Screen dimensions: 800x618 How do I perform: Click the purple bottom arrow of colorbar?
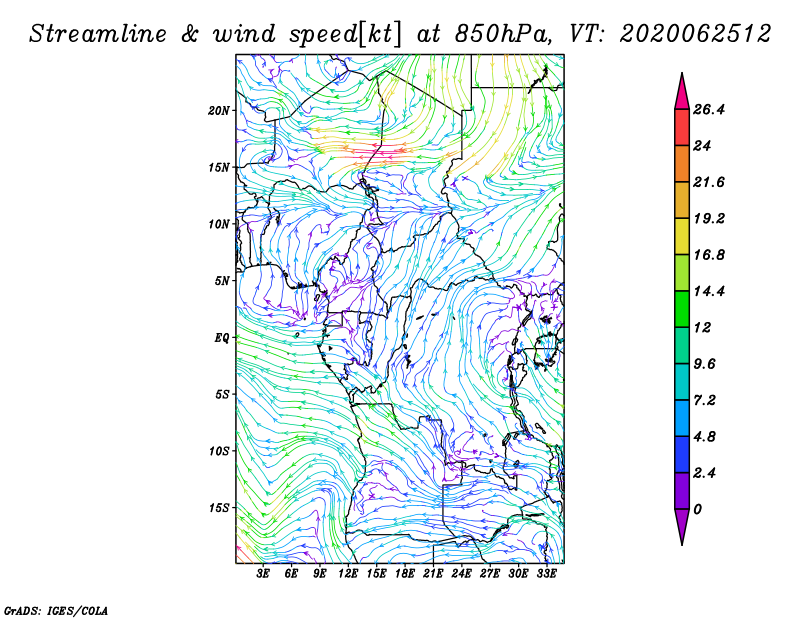click(x=682, y=527)
